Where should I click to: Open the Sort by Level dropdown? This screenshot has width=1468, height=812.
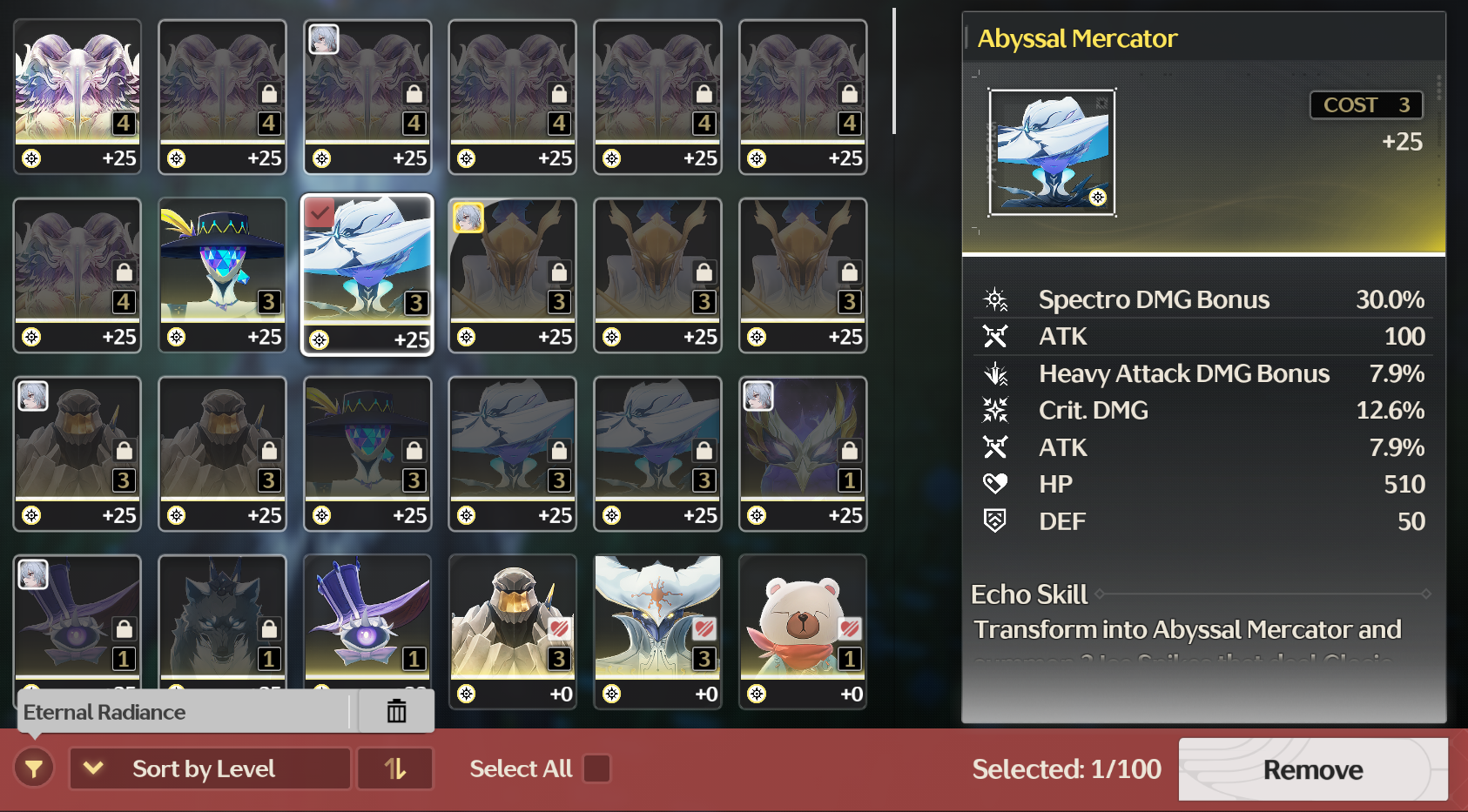click(210, 768)
